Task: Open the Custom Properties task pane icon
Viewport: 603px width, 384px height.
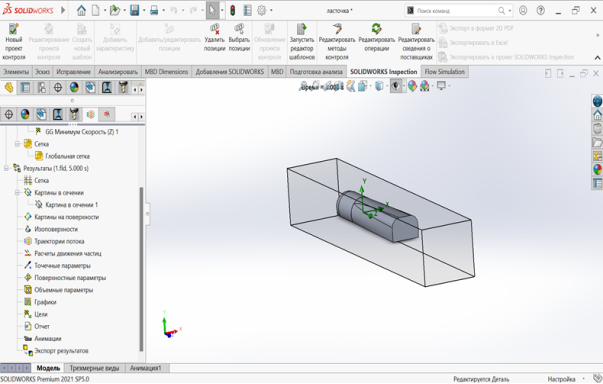Action: [597, 183]
